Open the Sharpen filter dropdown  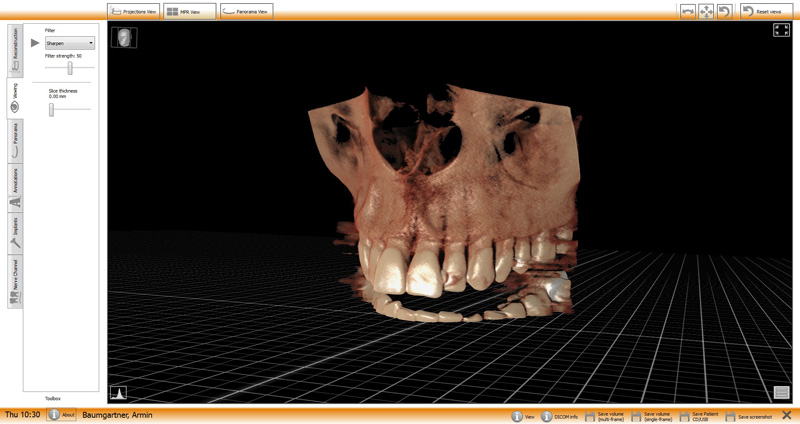[x=70, y=43]
